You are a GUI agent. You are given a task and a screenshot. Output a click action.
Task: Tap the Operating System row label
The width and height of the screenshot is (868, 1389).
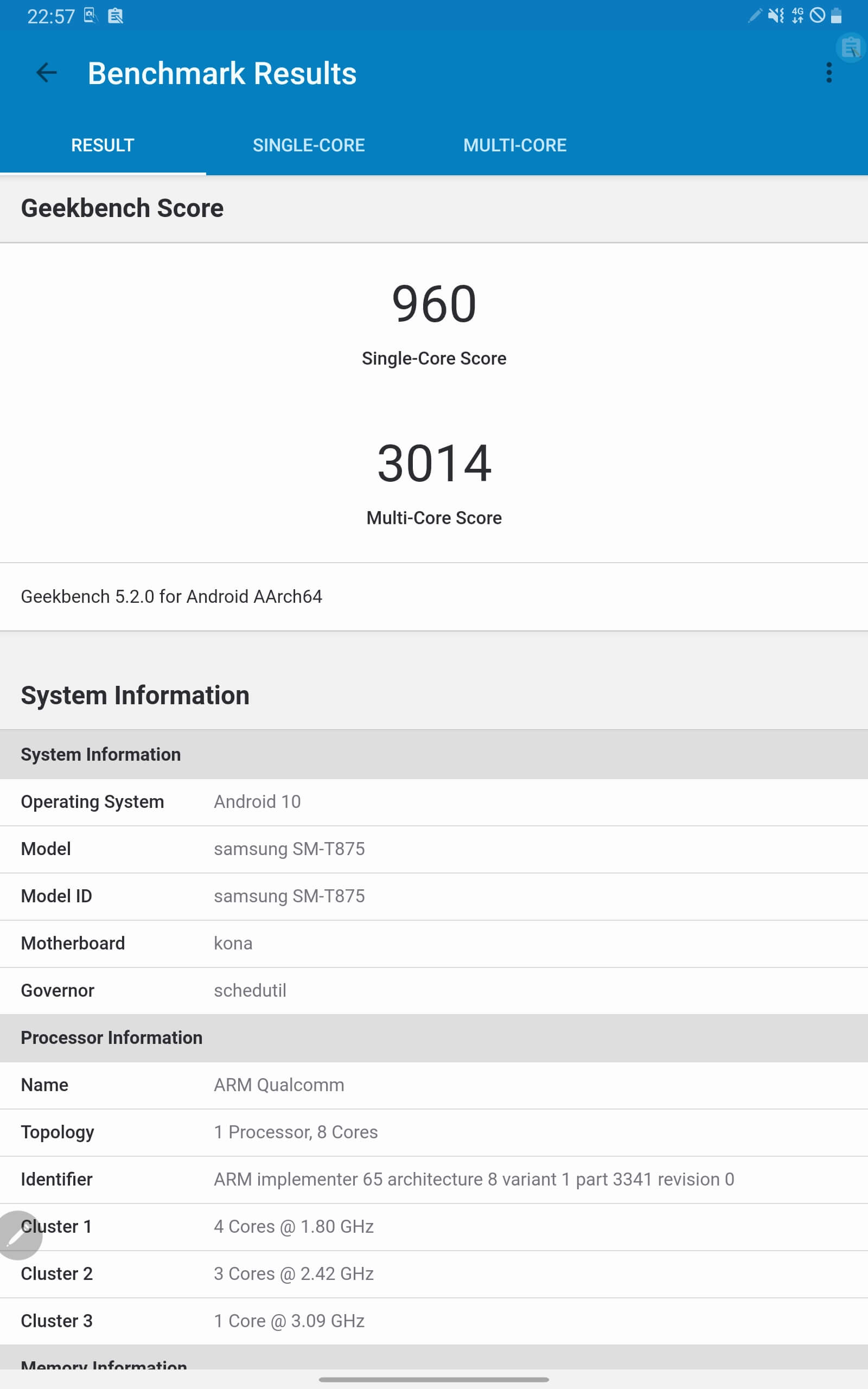(x=92, y=802)
